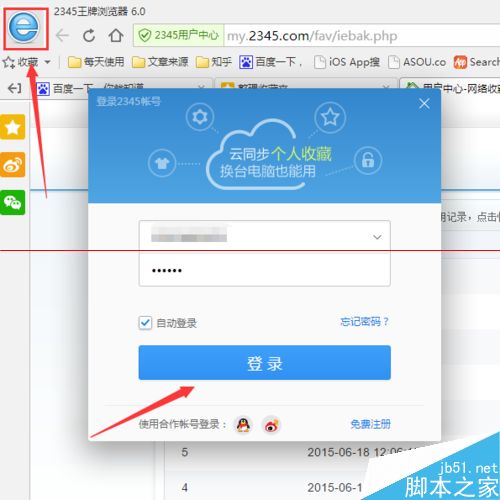Click the account username field

pos(265,237)
